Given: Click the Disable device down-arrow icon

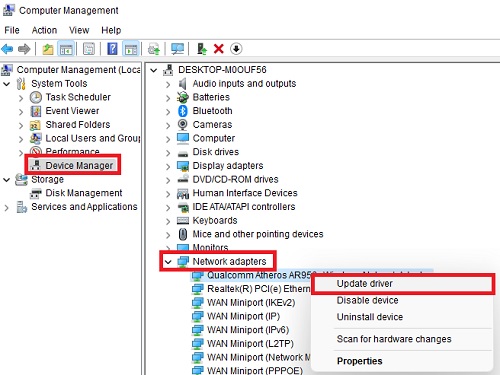Looking at the screenshot, I should coord(236,49).
